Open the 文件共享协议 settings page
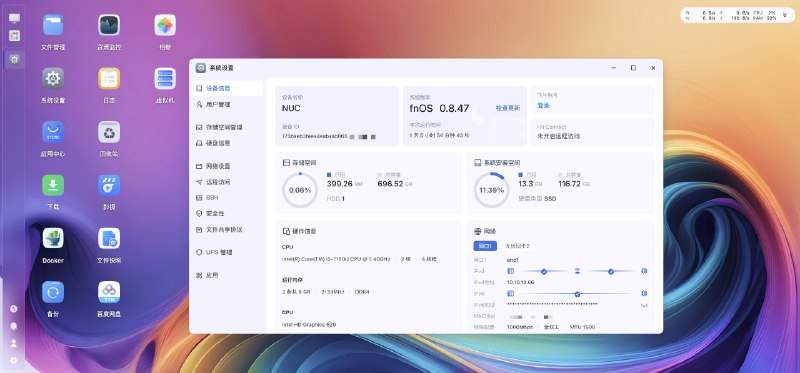Image resolution: width=800 pixels, height=373 pixels. [x=227, y=230]
